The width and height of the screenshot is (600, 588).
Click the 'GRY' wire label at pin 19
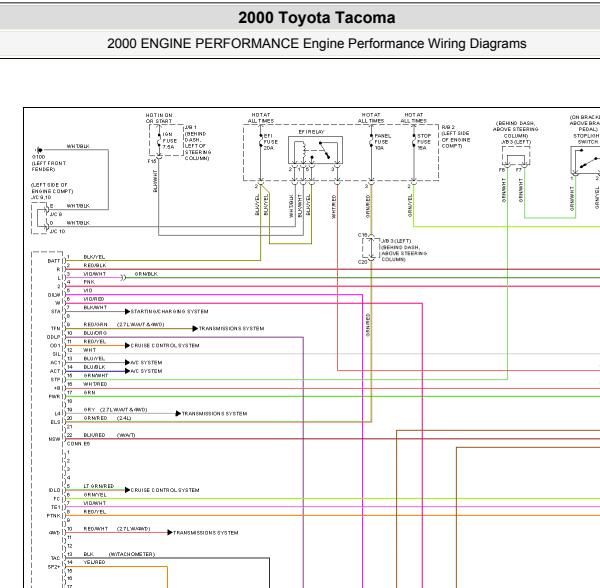90,410
